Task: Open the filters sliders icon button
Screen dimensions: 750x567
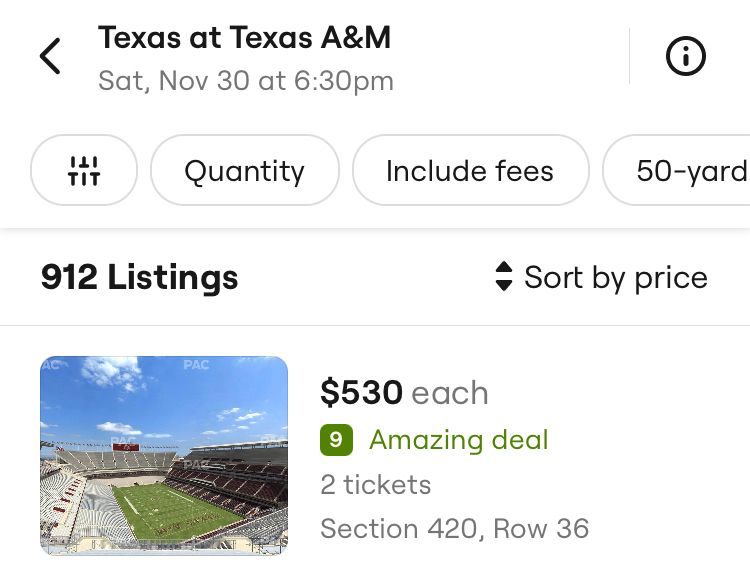Action: coord(84,170)
